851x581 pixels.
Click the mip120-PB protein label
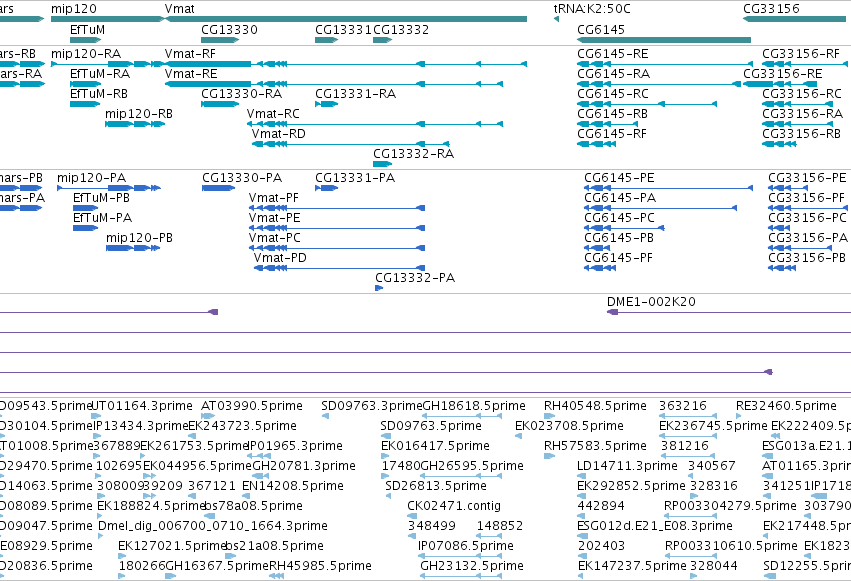coord(139,238)
